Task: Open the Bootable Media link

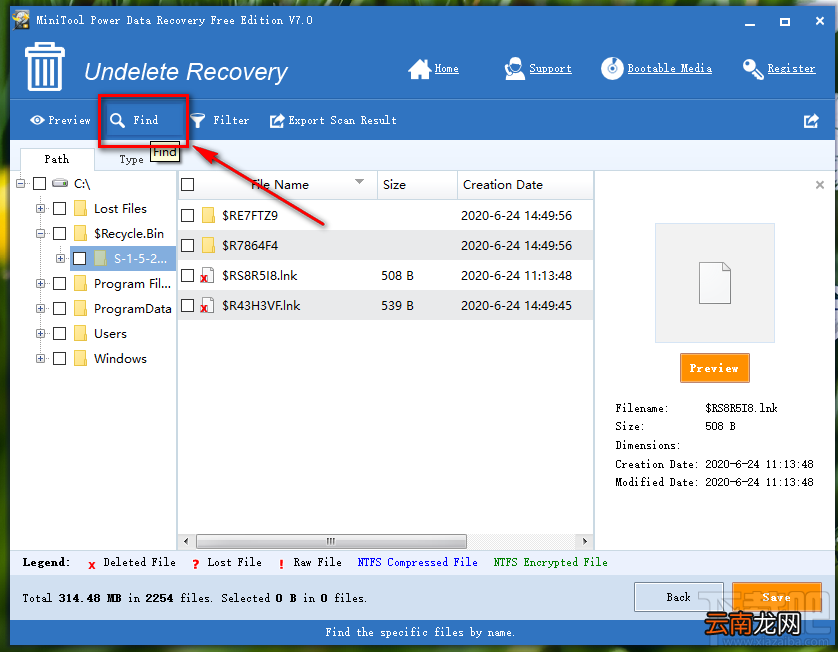Action: (670, 68)
